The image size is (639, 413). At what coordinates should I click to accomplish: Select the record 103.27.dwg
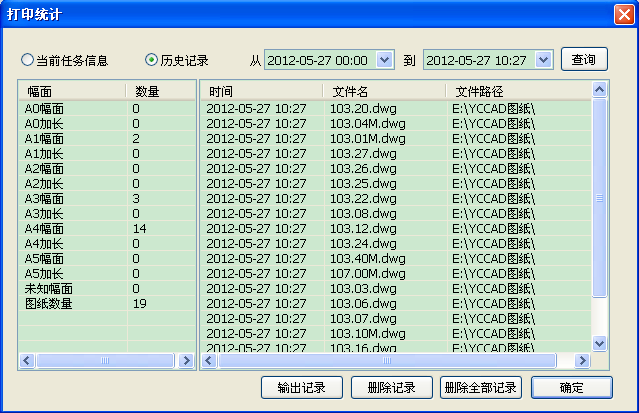pyautogui.click(x=396, y=154)
